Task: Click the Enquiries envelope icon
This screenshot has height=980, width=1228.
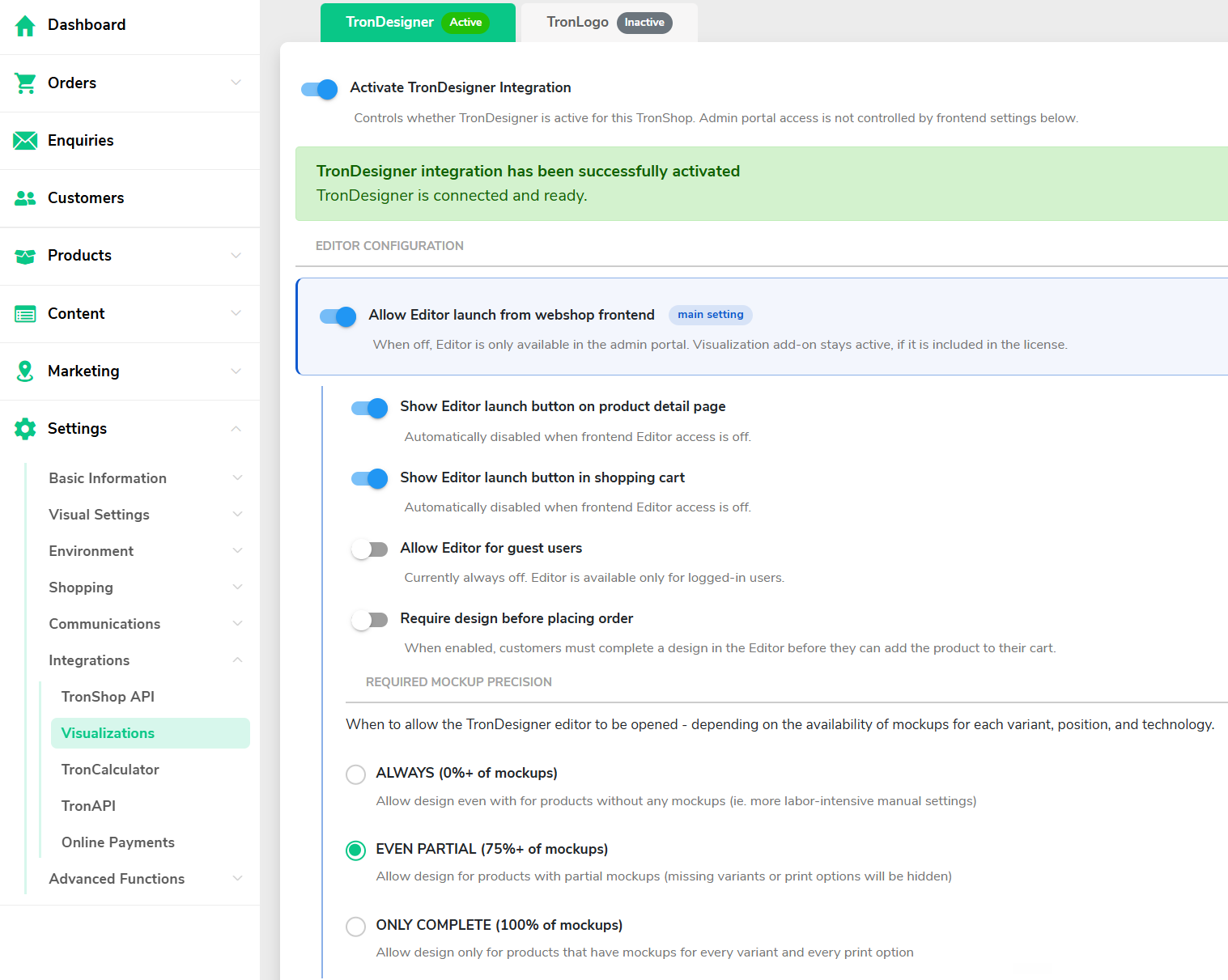Action: [25, 141]
